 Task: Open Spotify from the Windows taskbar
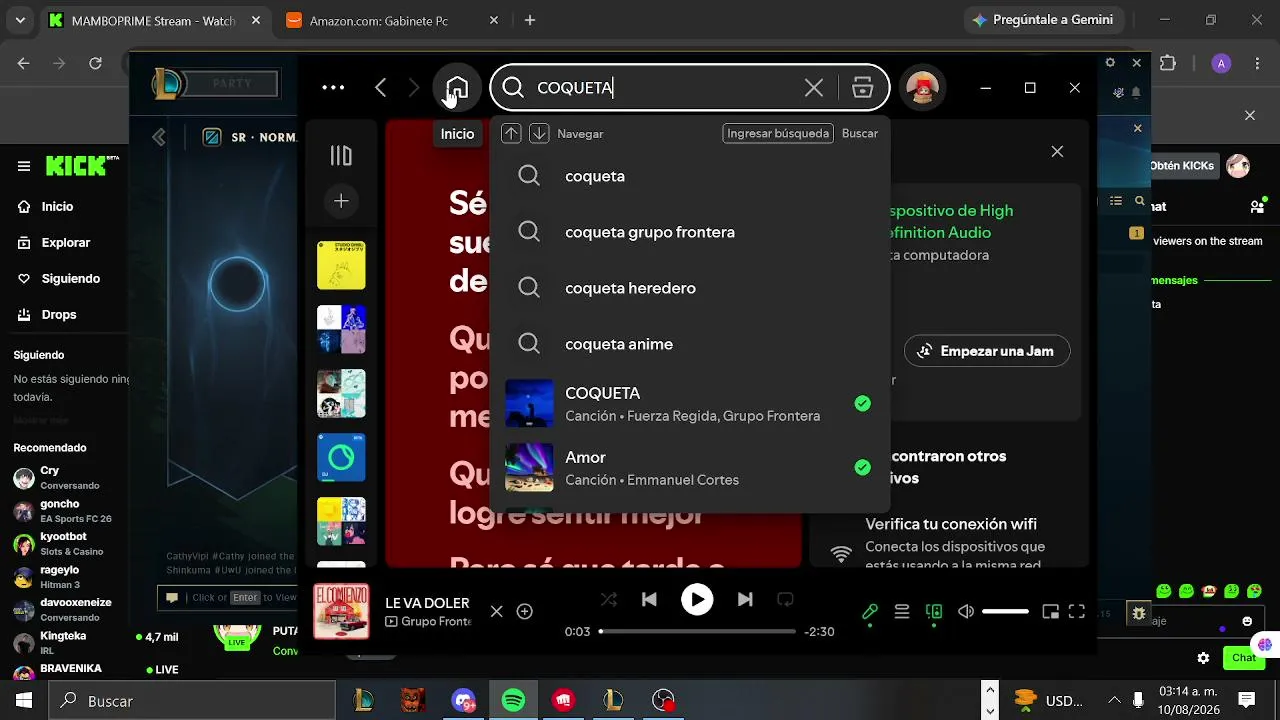(x=513, y=700)
